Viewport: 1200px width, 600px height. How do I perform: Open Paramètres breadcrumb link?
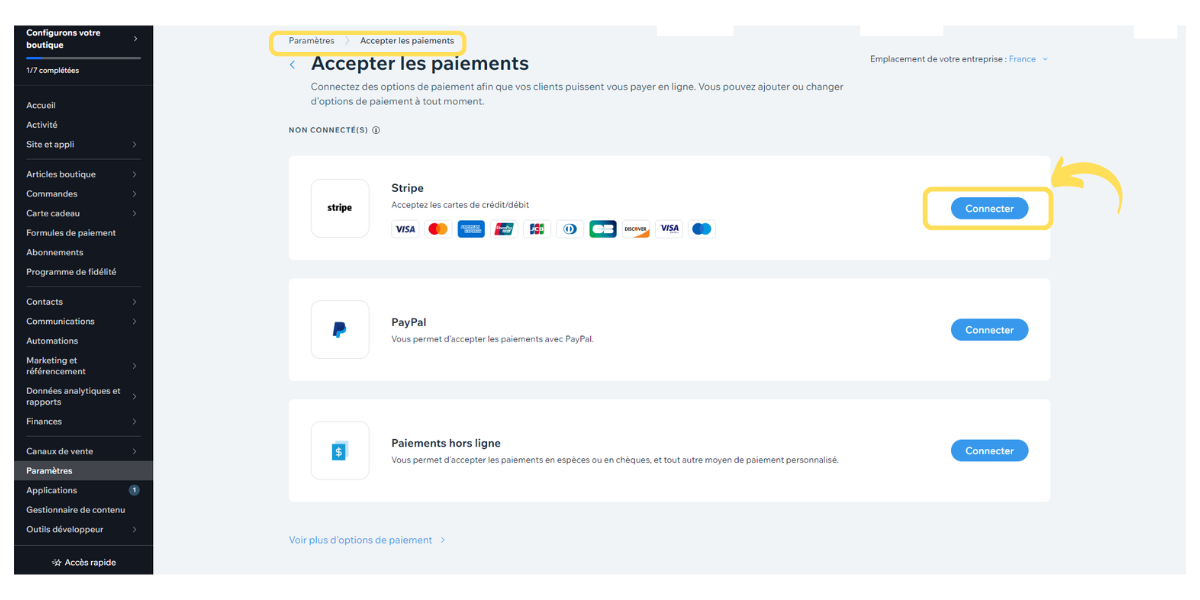coord(311,41)
